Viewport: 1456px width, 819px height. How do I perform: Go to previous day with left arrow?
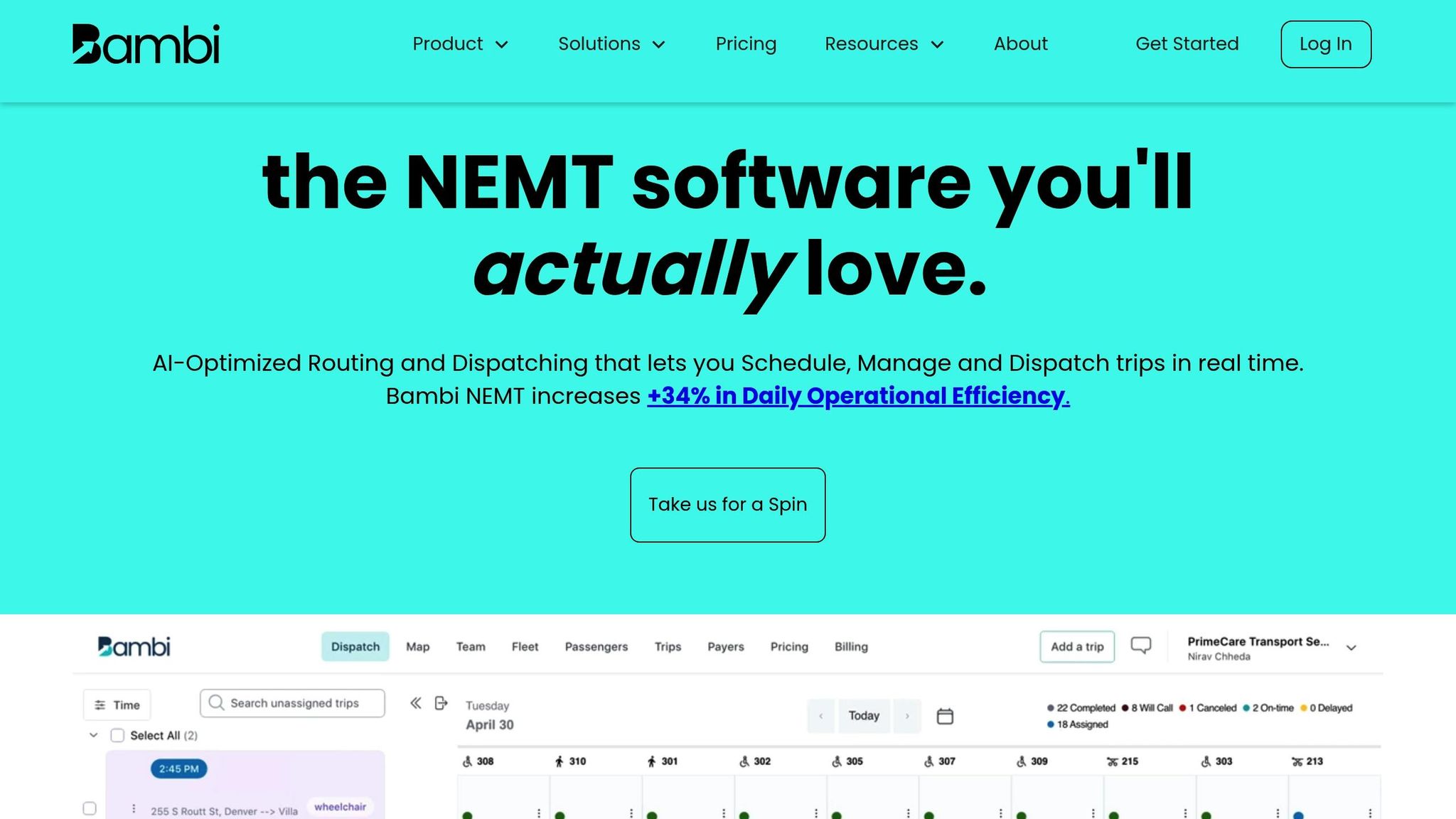tap(821, 716)
